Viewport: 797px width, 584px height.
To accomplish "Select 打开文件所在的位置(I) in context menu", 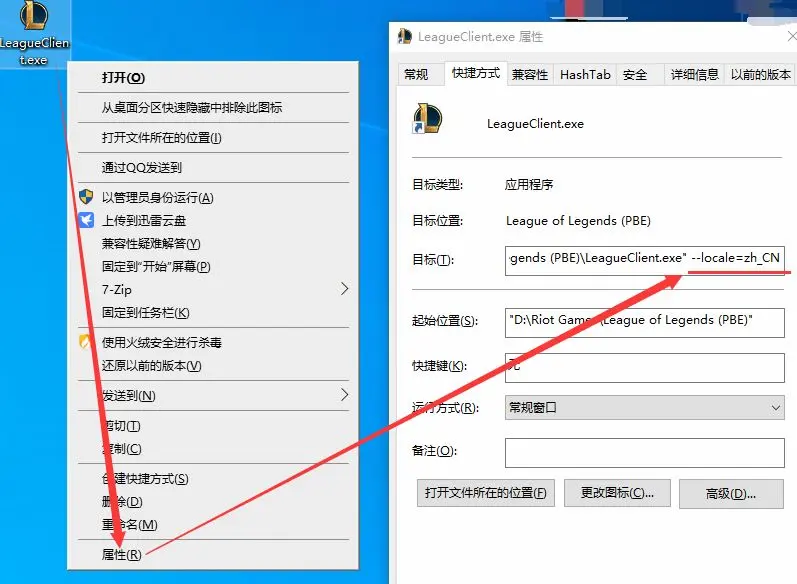I will tap(162, 138).
